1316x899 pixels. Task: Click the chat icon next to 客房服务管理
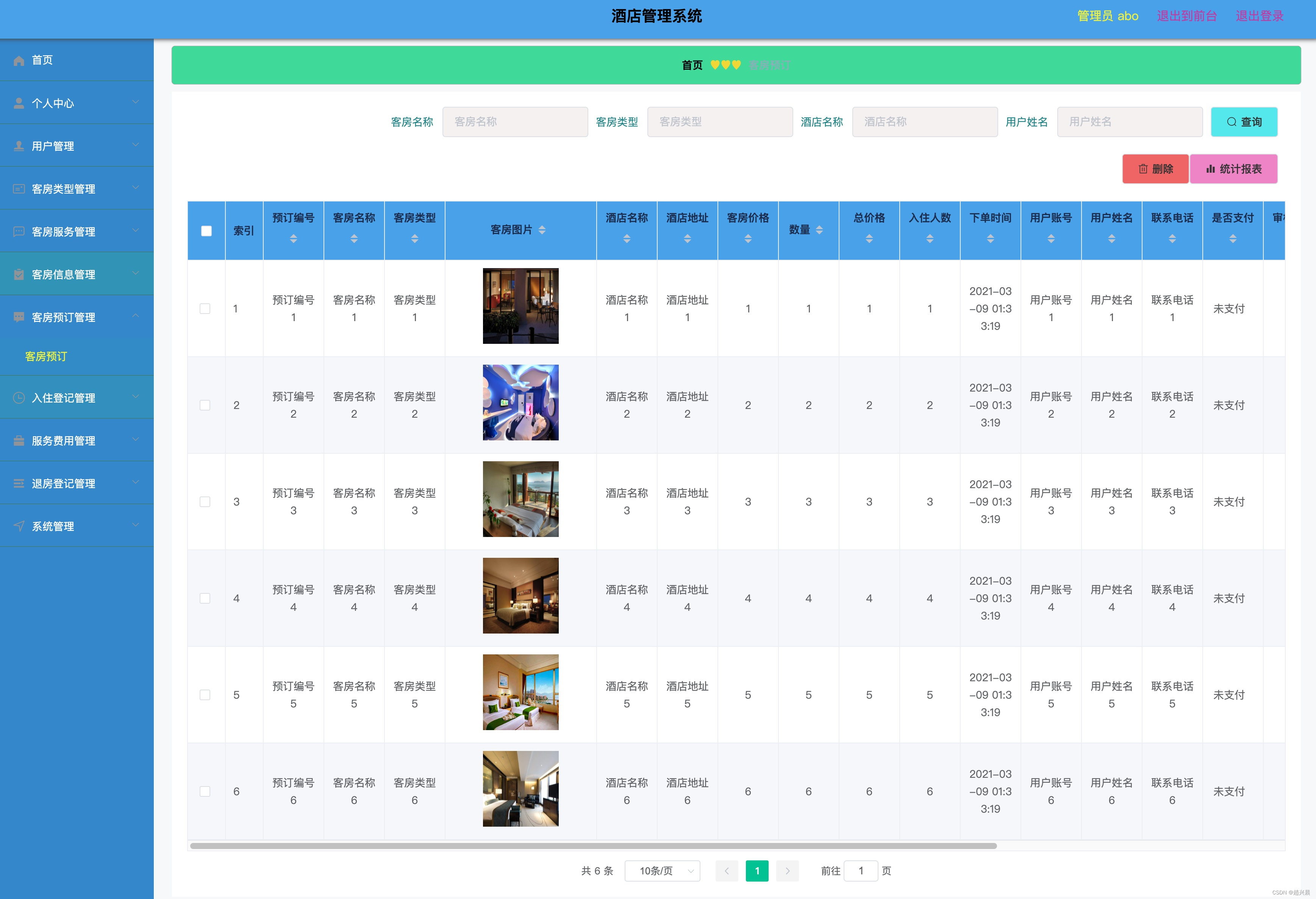click(x=19, y=231)
